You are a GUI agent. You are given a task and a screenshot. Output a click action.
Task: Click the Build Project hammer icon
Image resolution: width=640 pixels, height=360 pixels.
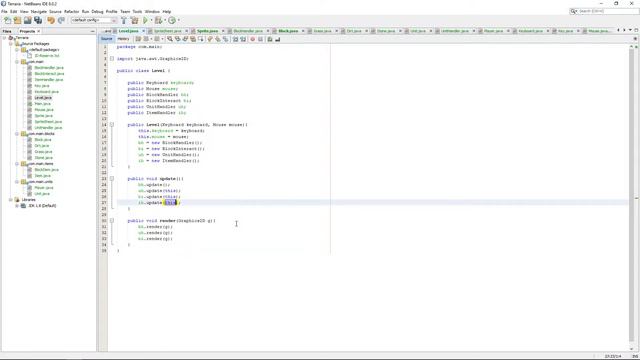pos(124,20)
